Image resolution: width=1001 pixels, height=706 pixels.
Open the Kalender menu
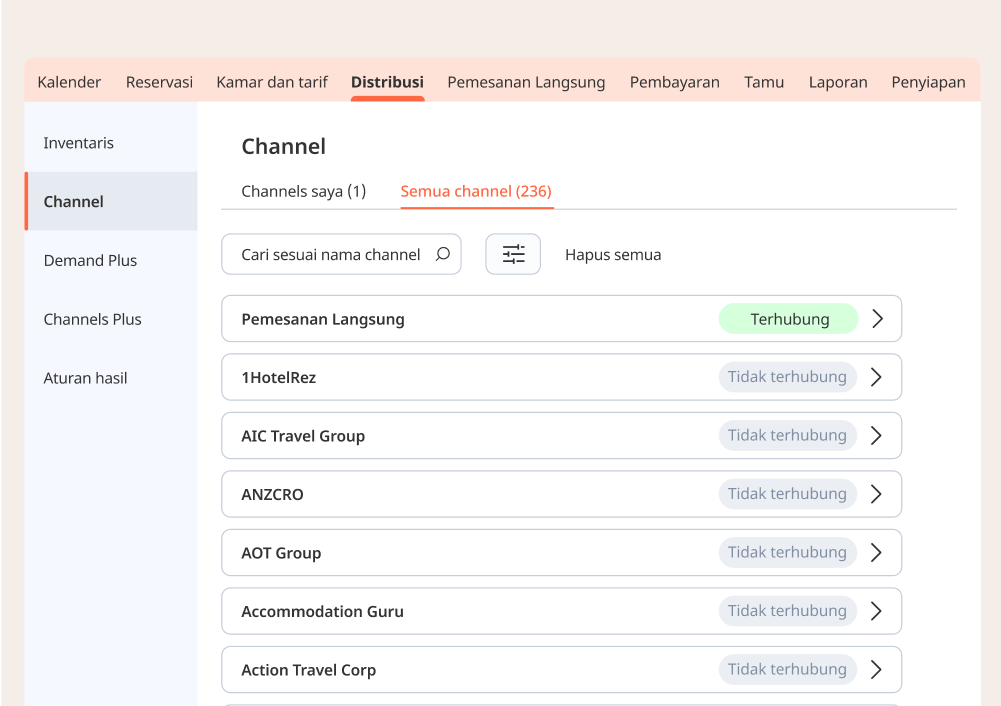coord(69,82)
